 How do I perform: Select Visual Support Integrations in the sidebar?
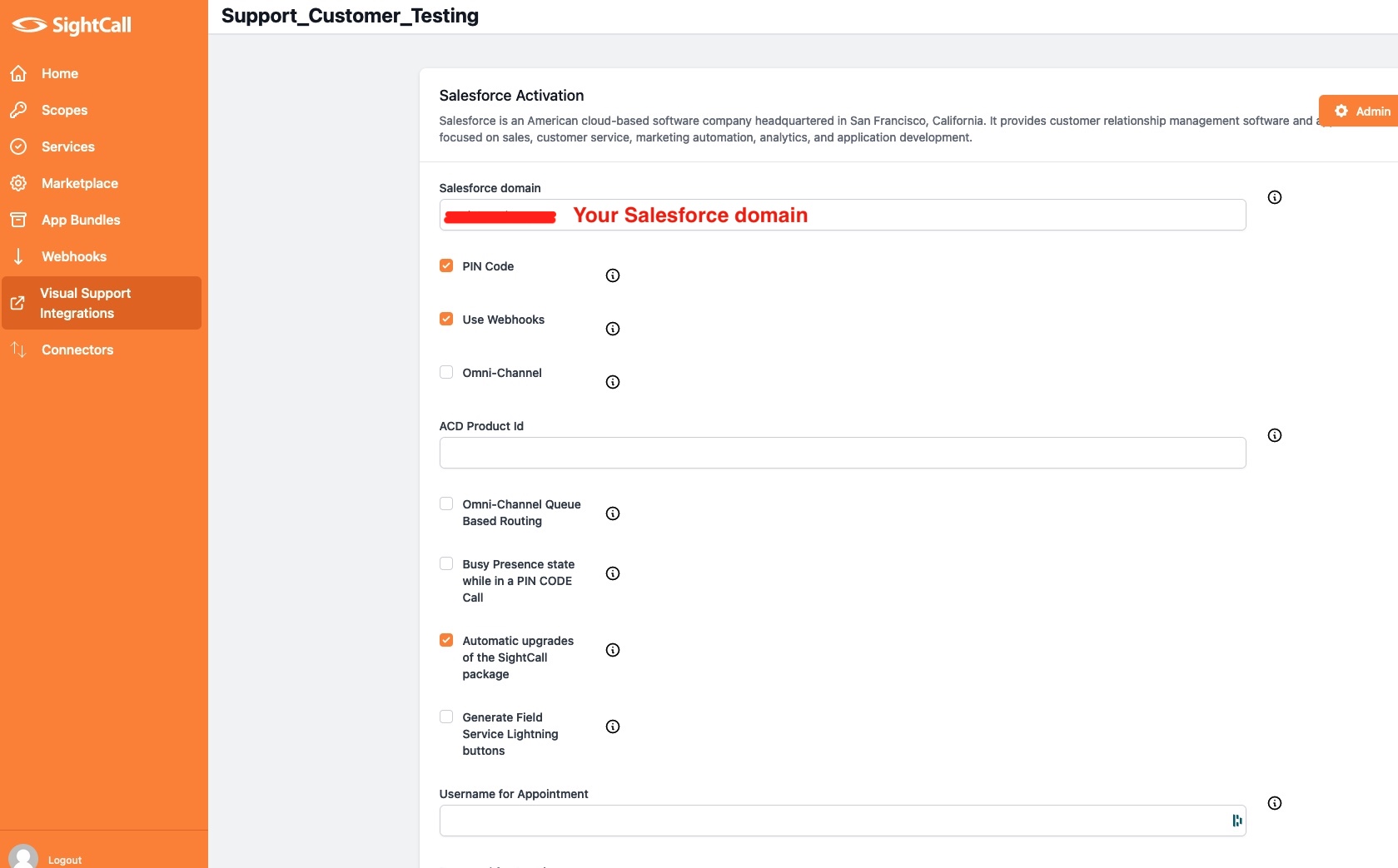102,303
